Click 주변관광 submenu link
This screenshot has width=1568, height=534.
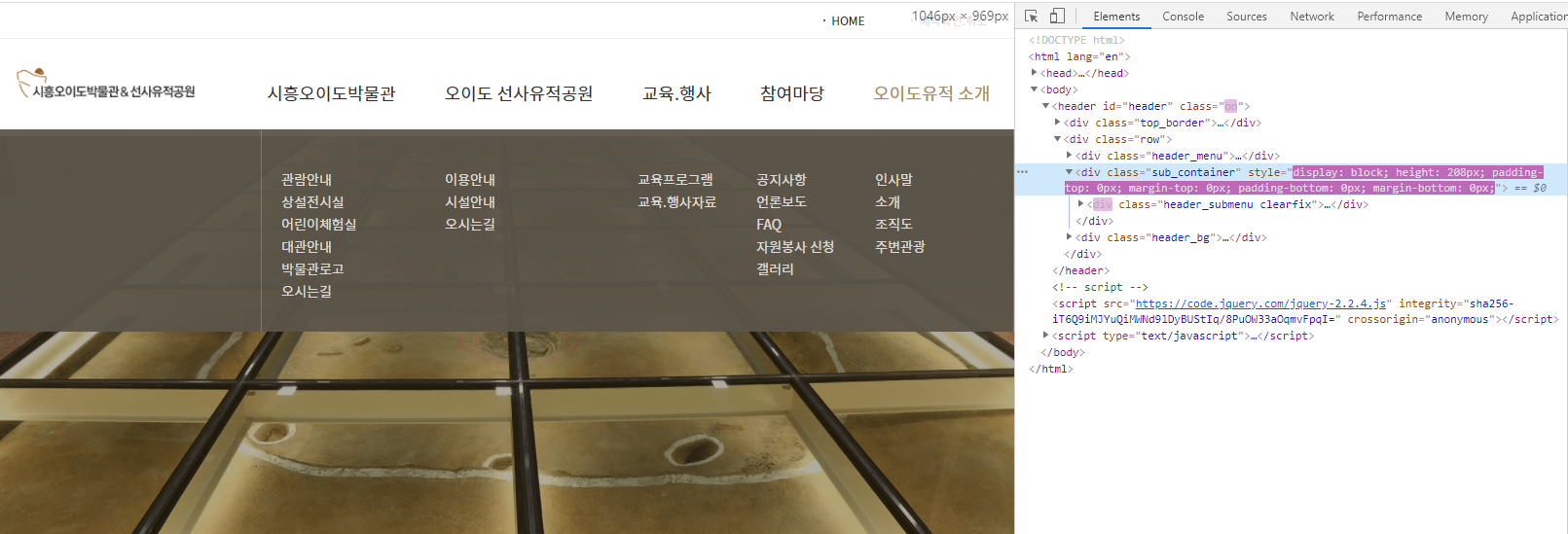click(900, 247)
